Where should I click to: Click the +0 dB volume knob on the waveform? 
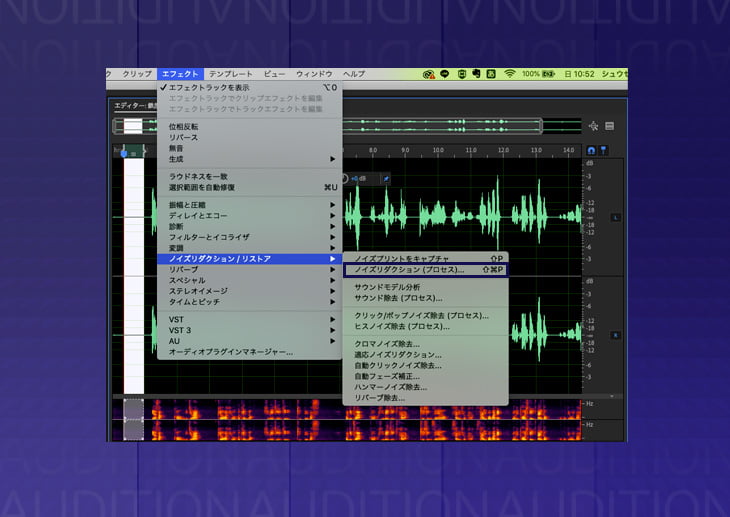[346, 179]
